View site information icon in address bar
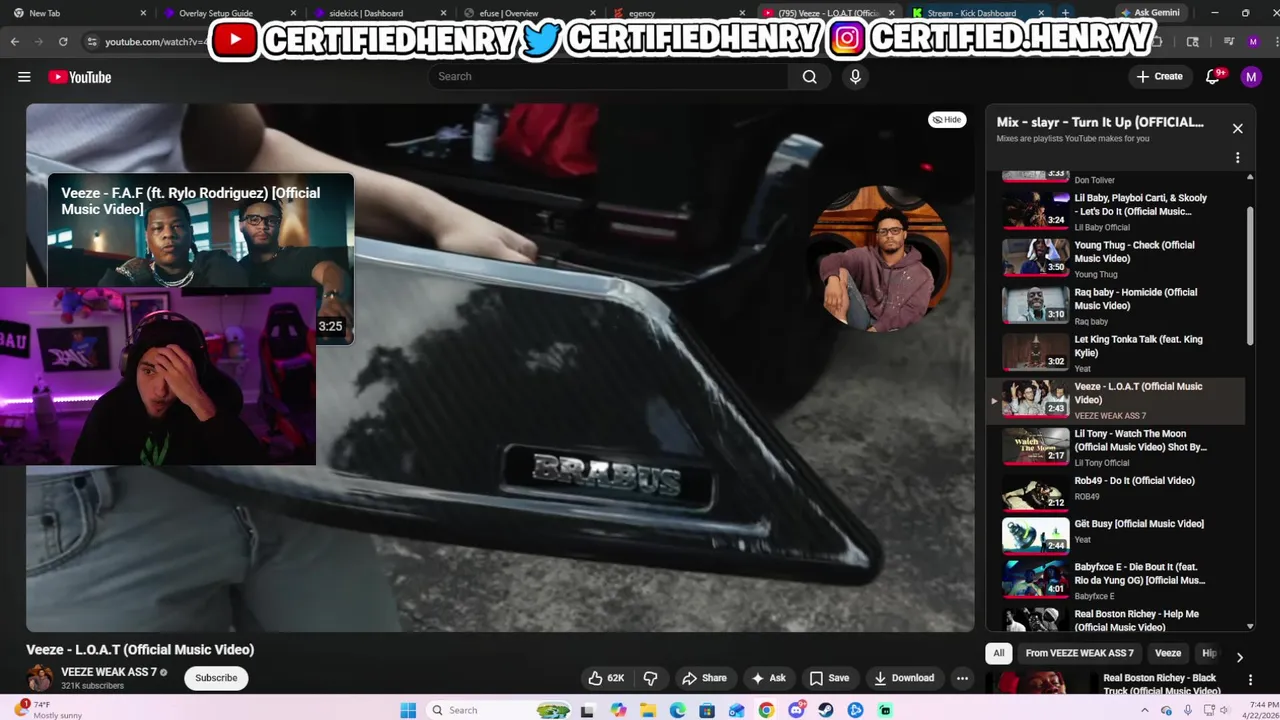 pyautogui.click(x=92, y=42)
